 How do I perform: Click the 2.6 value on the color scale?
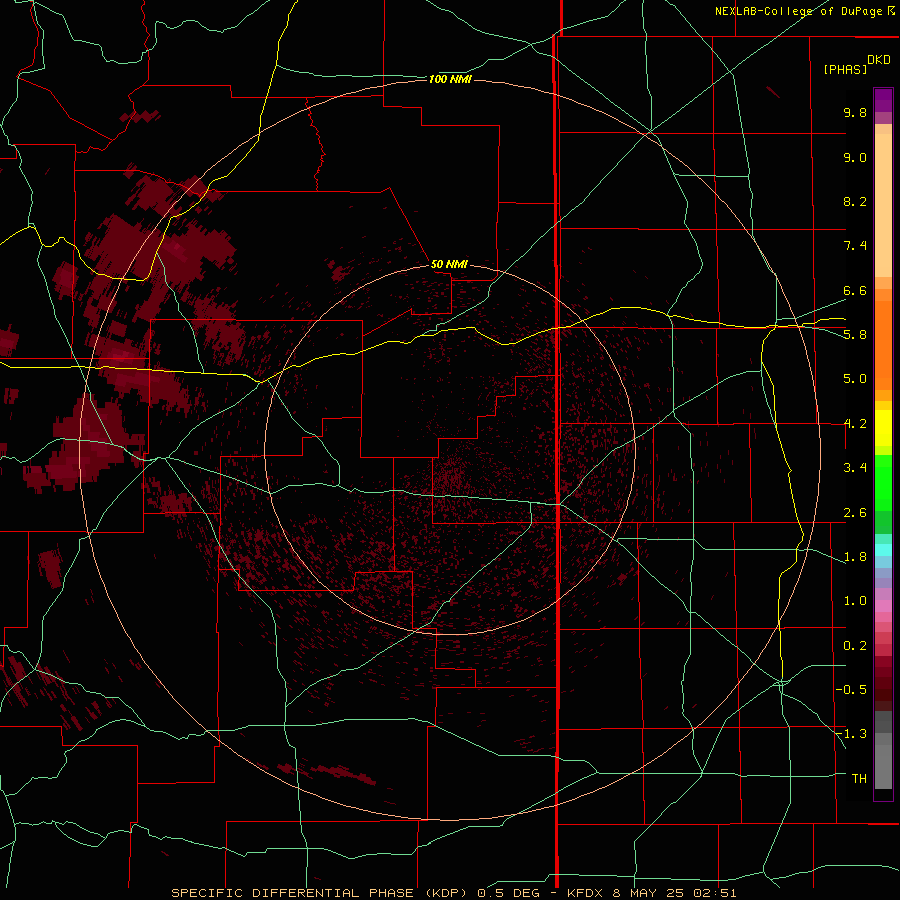(x=855, y=513)
